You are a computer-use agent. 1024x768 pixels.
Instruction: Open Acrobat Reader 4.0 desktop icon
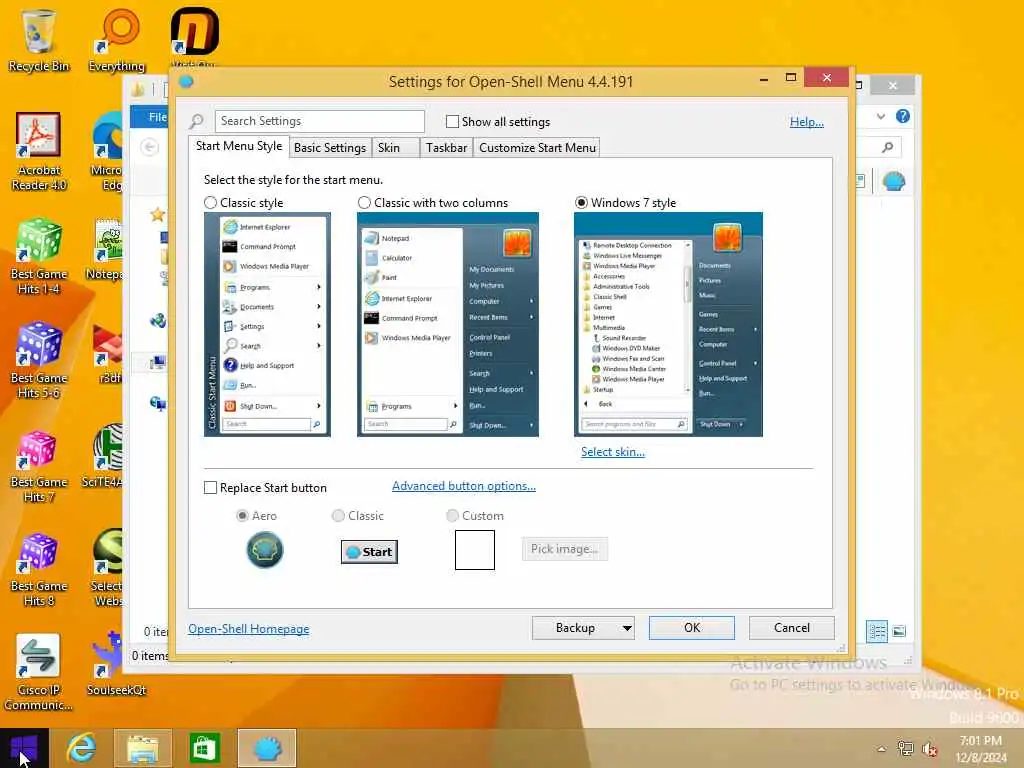tap(39, 152)
